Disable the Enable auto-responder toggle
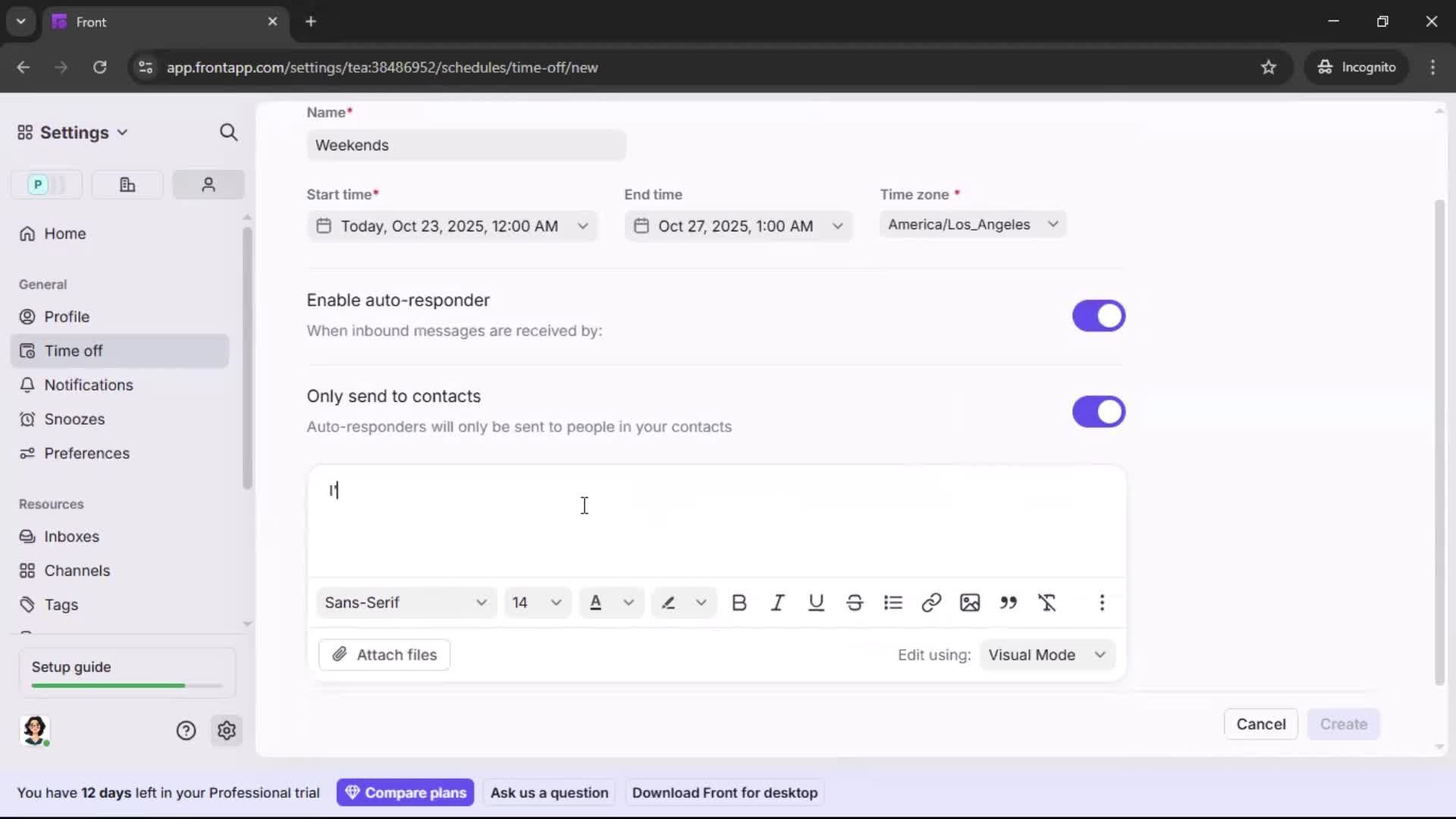Image resolution: width=1456 pixels, height=819 pixels. 1099,315
